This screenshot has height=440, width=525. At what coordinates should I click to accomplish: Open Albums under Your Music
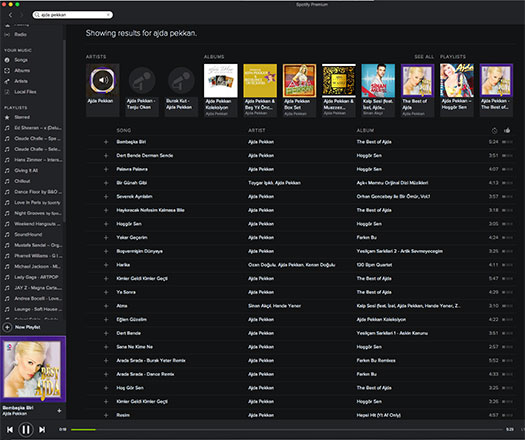tap(22, 71)
